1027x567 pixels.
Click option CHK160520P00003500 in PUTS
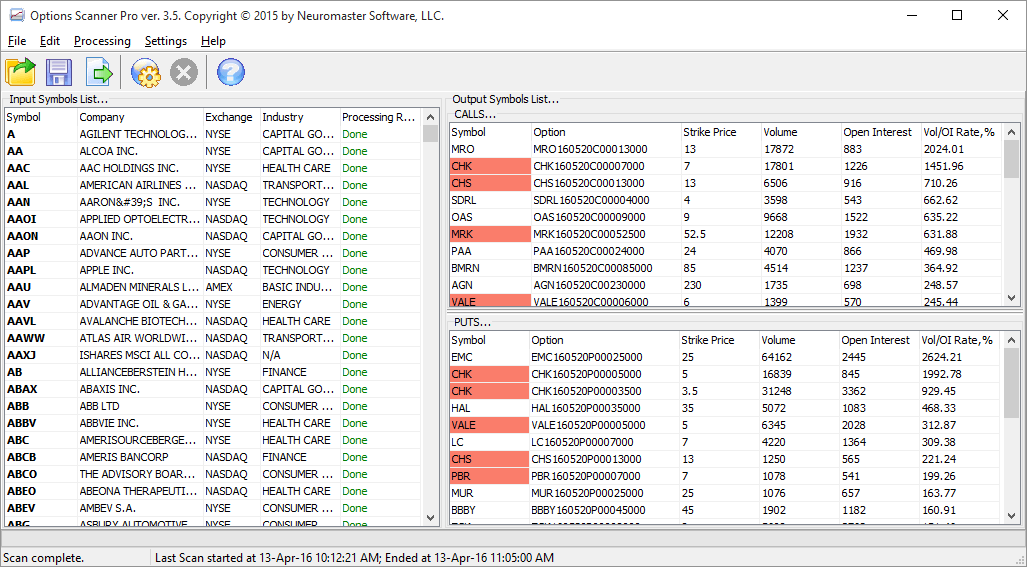(604, 392)
